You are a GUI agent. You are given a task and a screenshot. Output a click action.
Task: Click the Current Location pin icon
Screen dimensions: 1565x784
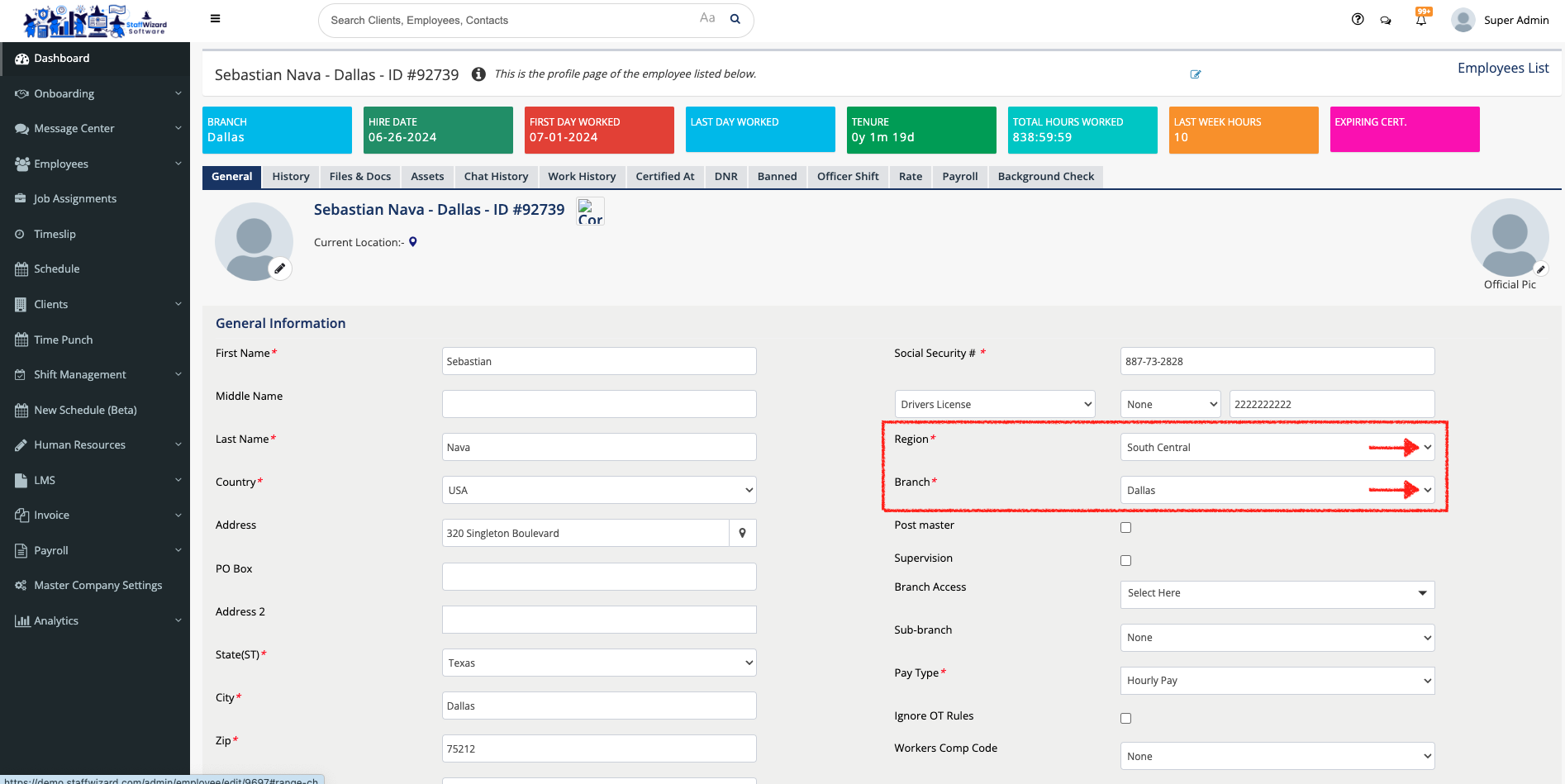click(413, 242)
